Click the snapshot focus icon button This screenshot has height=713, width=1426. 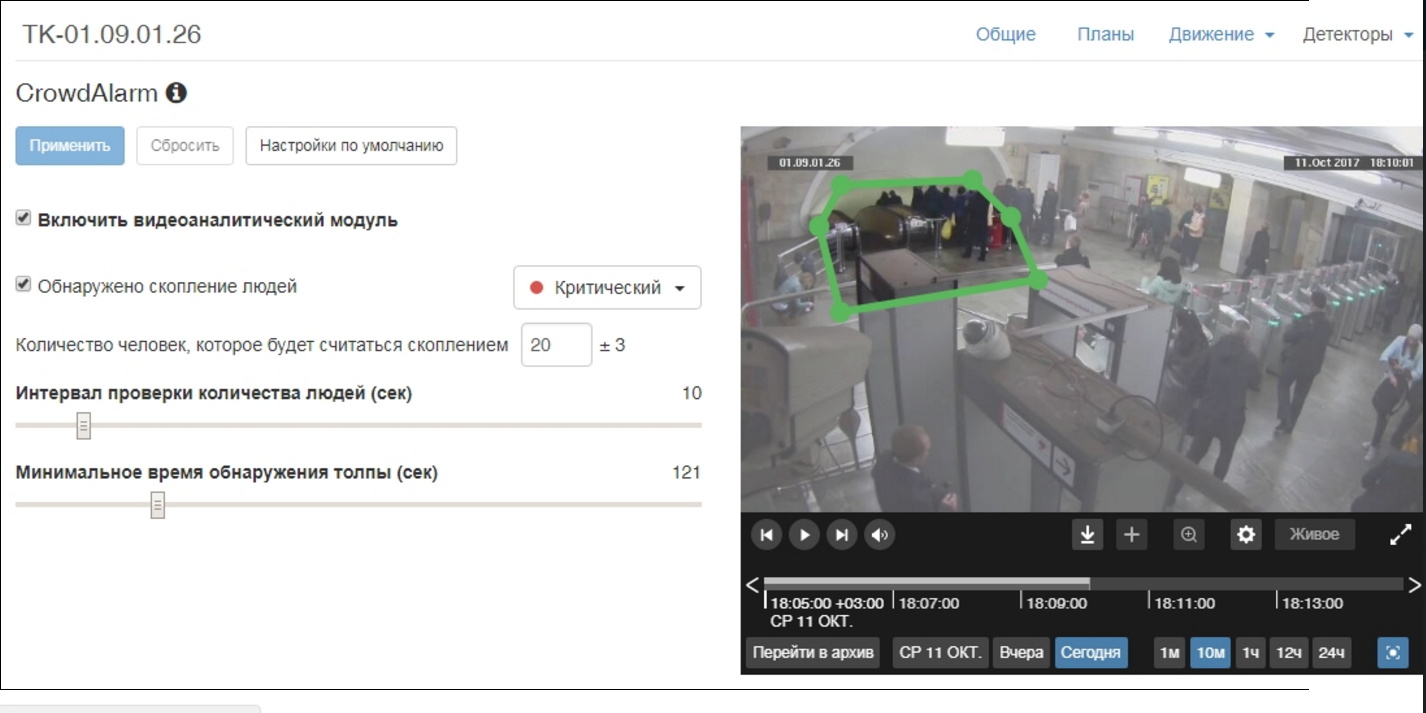point(1393,653)
